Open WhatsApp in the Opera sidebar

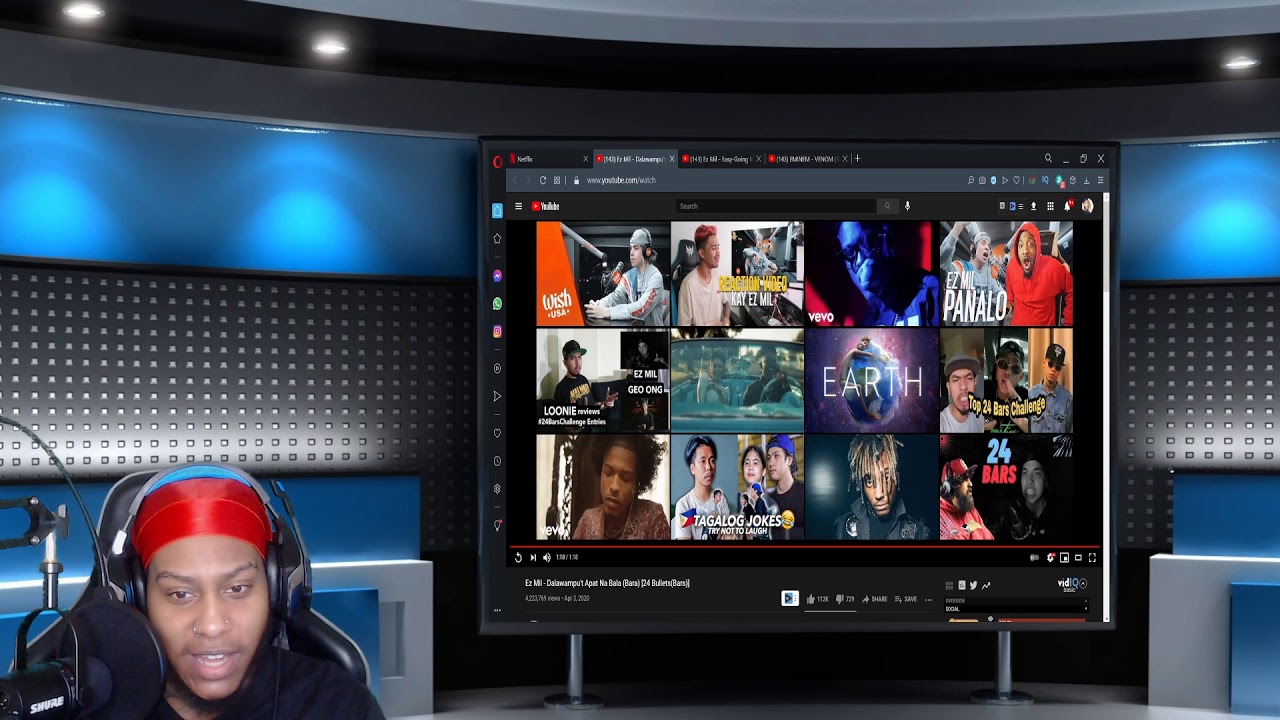tap(497, 304)
